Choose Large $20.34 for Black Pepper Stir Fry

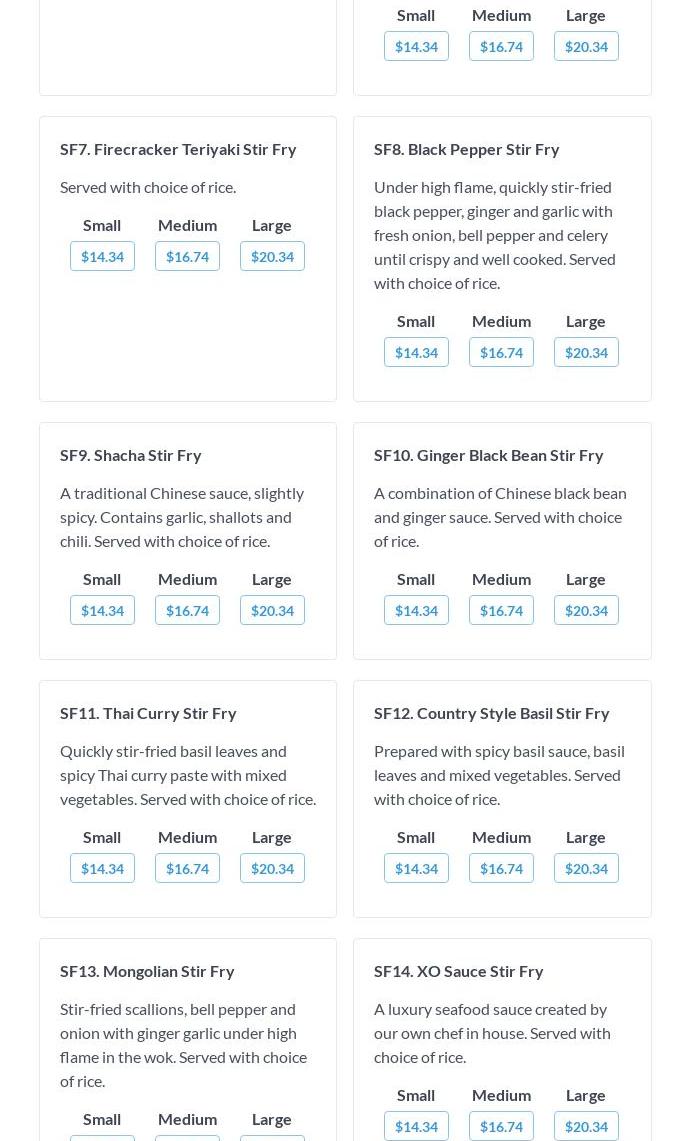586,352
